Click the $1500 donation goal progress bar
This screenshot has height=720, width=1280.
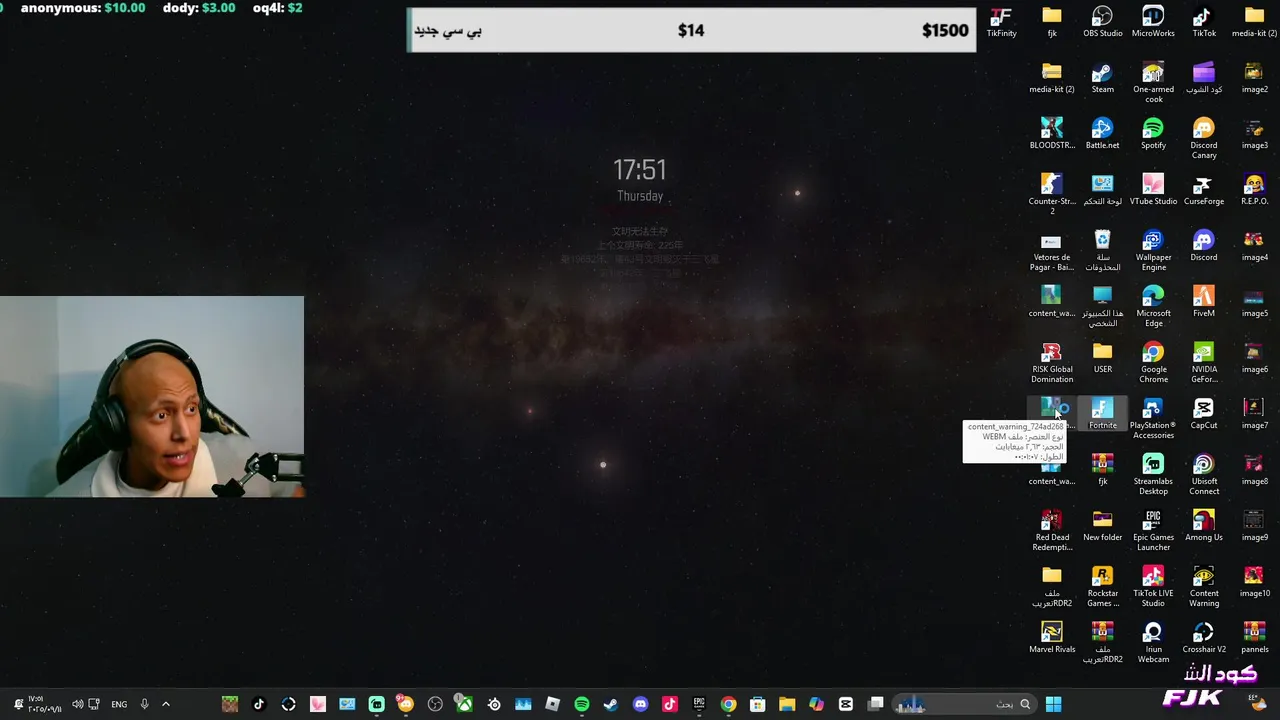691,30
